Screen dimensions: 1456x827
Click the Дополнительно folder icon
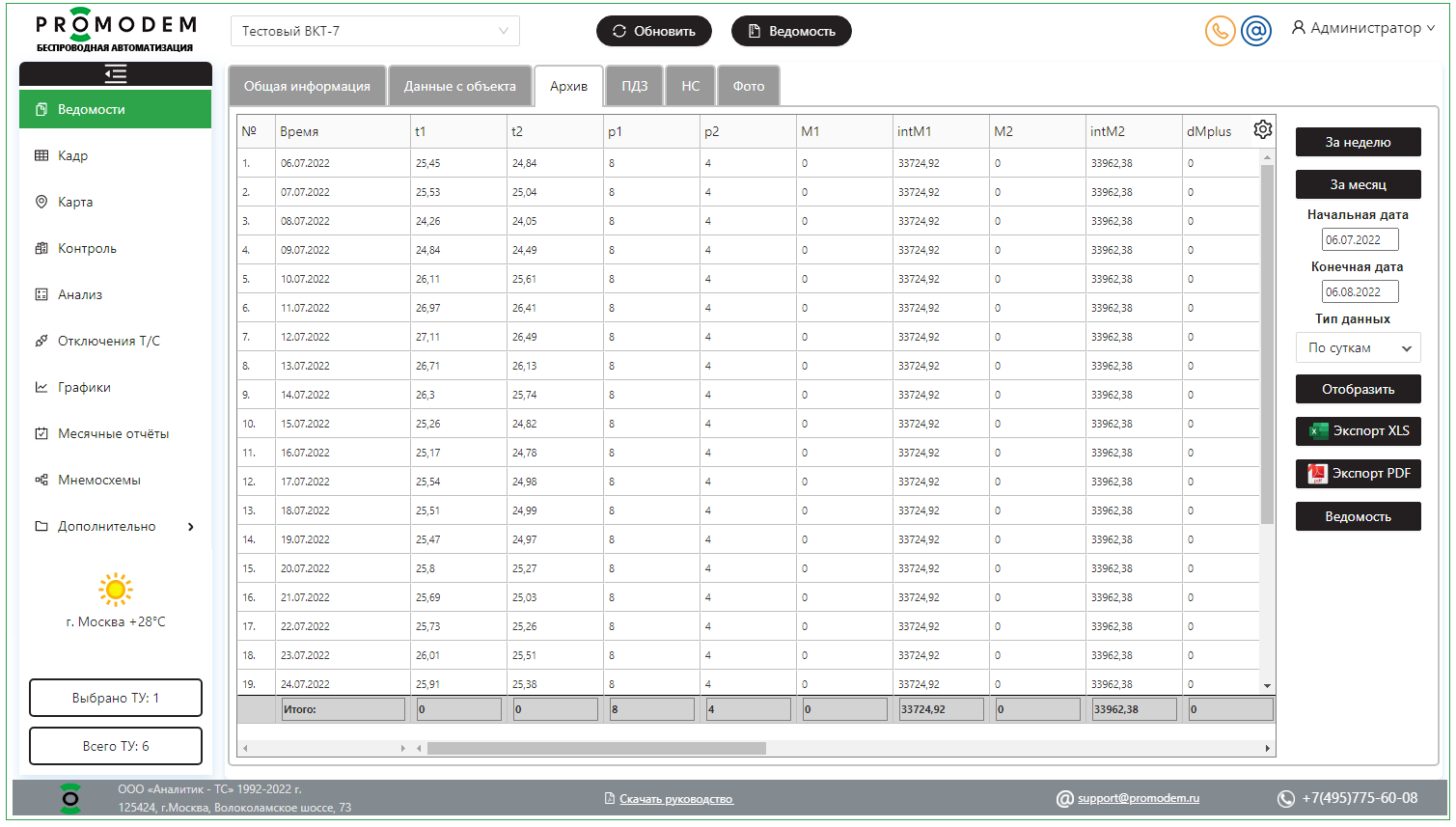41,526
